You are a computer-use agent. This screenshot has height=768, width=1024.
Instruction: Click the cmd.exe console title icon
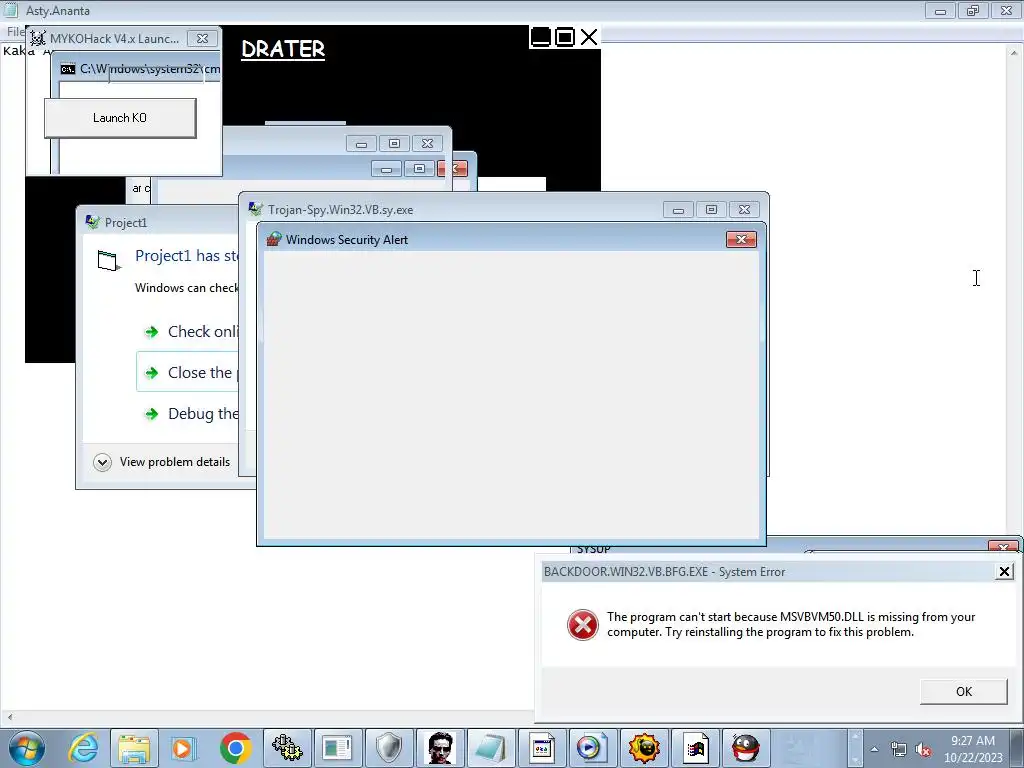[x=68, y=69]
